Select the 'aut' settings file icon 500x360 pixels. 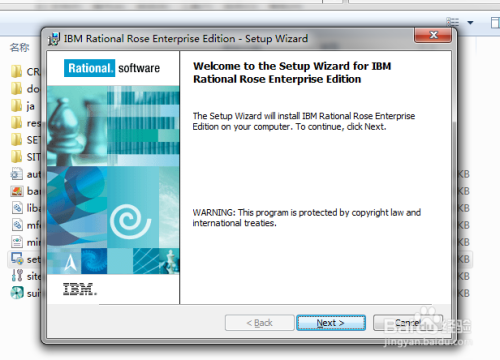[16, 174]
